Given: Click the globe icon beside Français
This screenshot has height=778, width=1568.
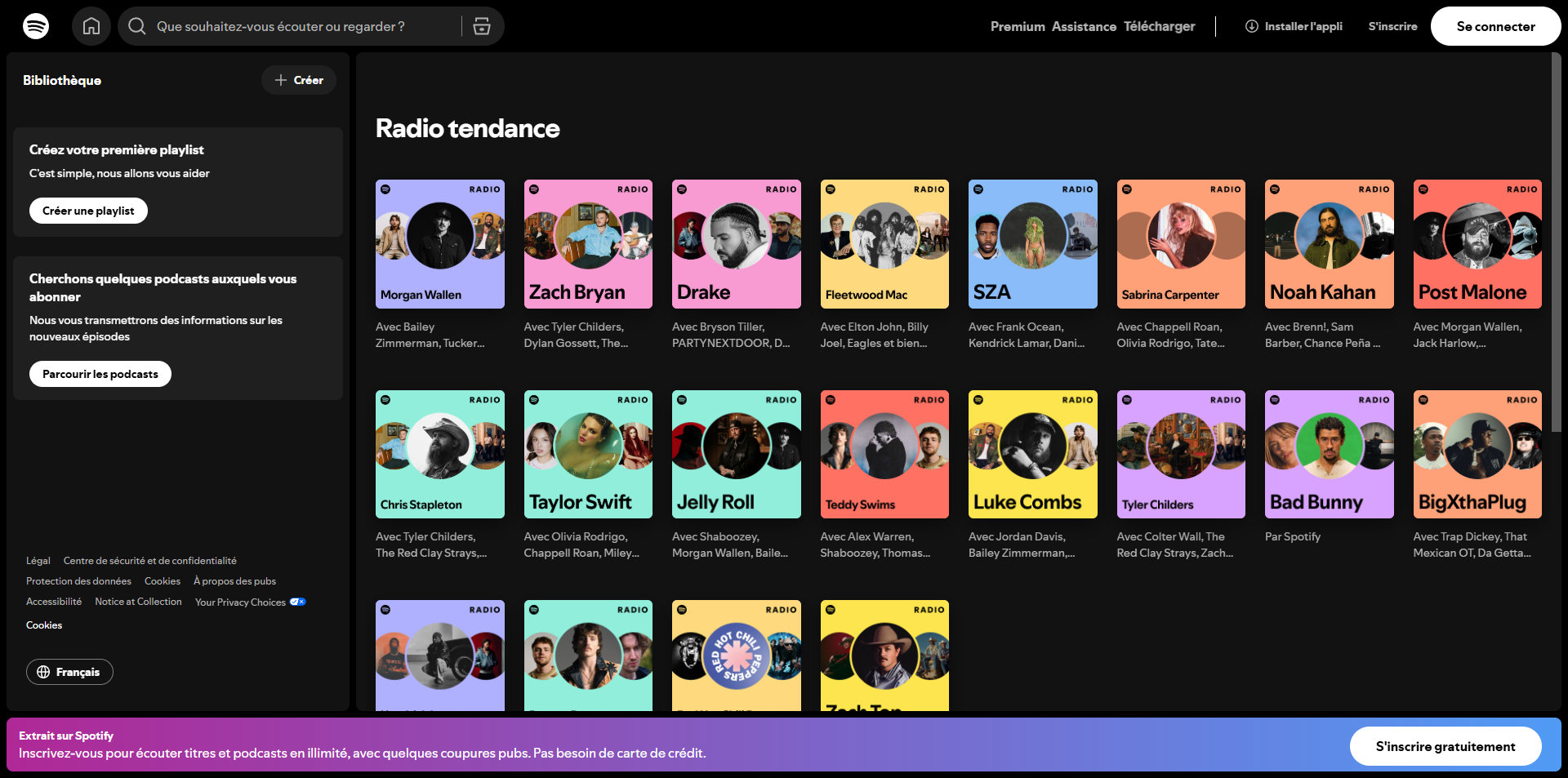Looking at the screenshot, I should click(x=43, y=672).
